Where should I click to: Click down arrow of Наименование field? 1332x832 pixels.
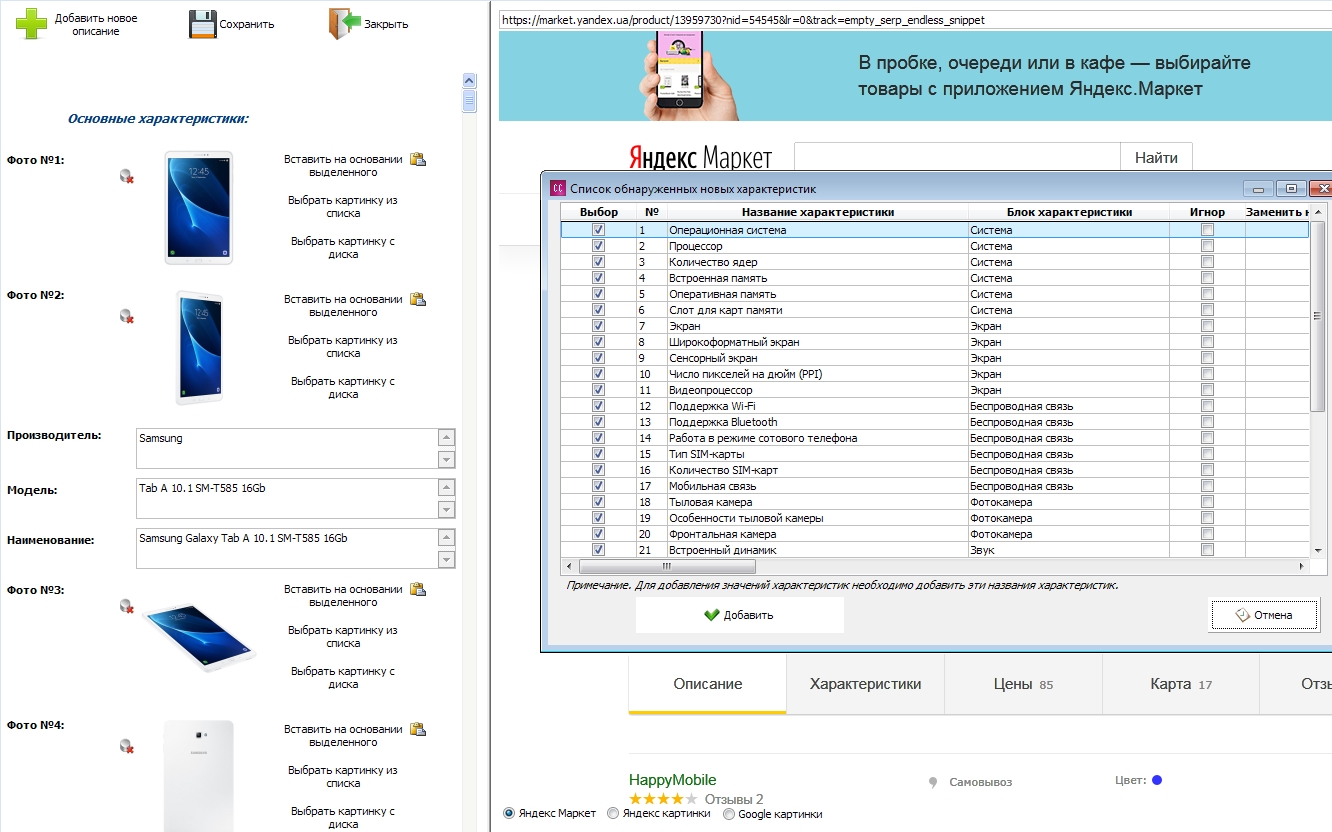446,559
